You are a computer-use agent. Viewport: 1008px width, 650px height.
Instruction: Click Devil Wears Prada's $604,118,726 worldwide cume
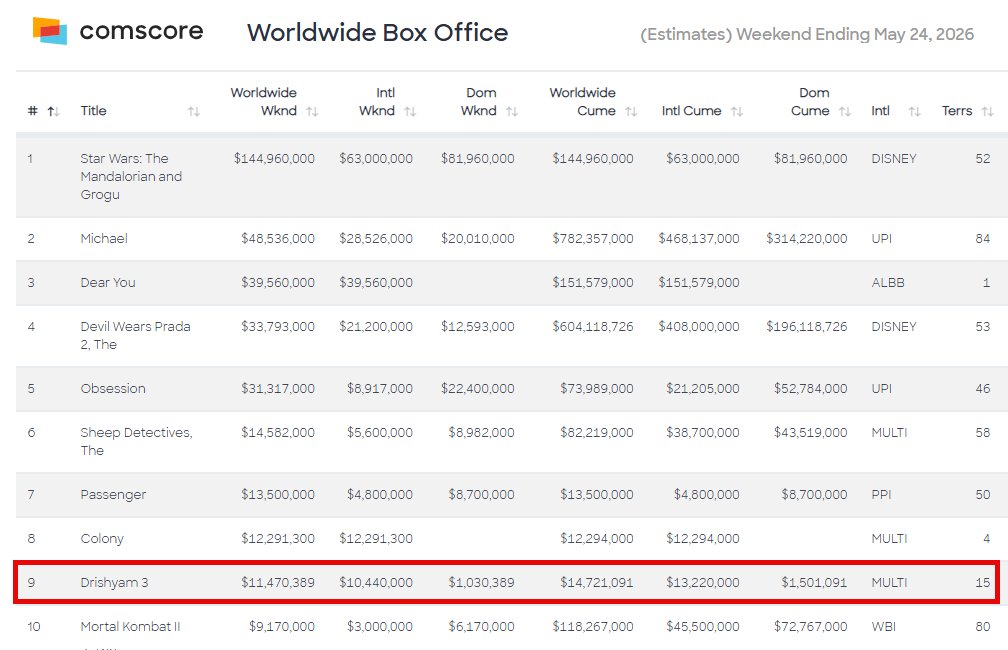[x=593, y=327]
